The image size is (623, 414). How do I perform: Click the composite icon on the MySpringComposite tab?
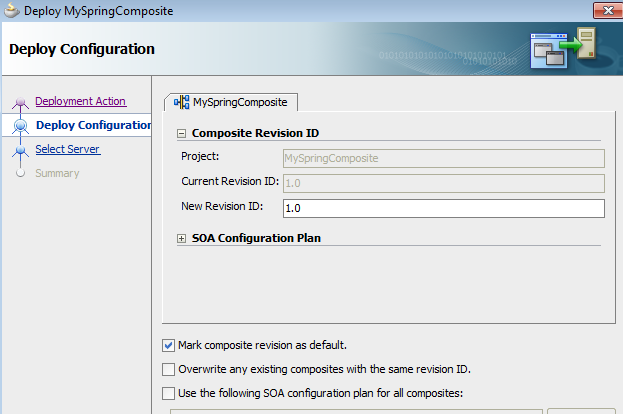pos(182,102)
